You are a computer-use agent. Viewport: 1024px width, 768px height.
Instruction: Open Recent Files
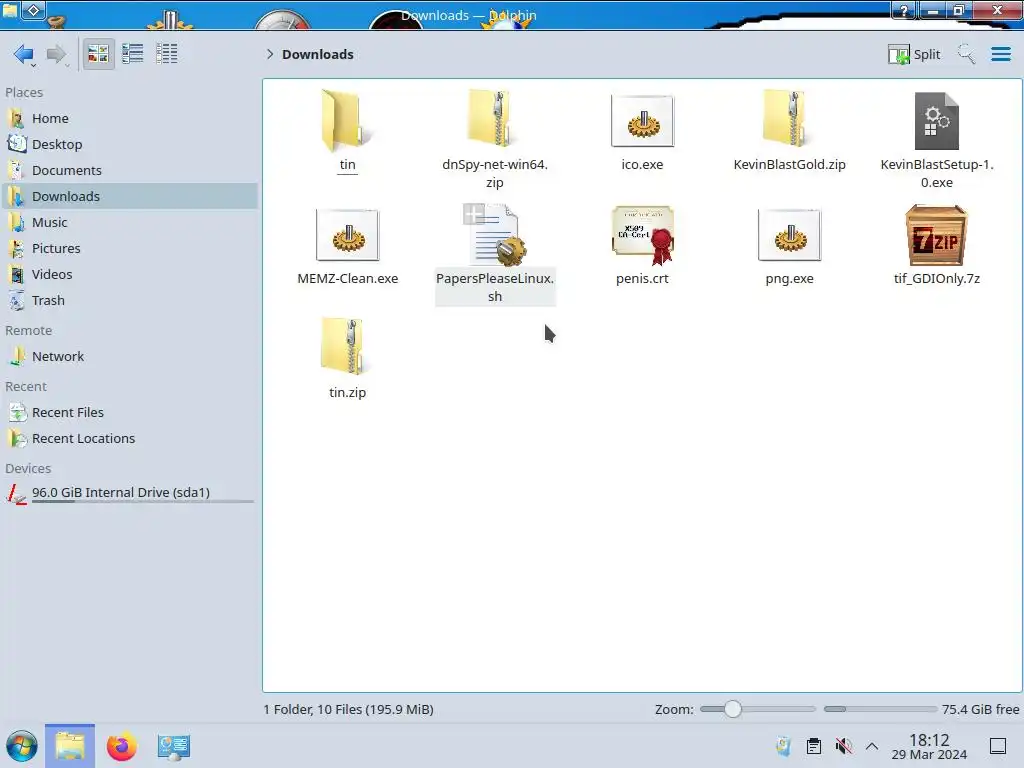click(x=131, y=413)
